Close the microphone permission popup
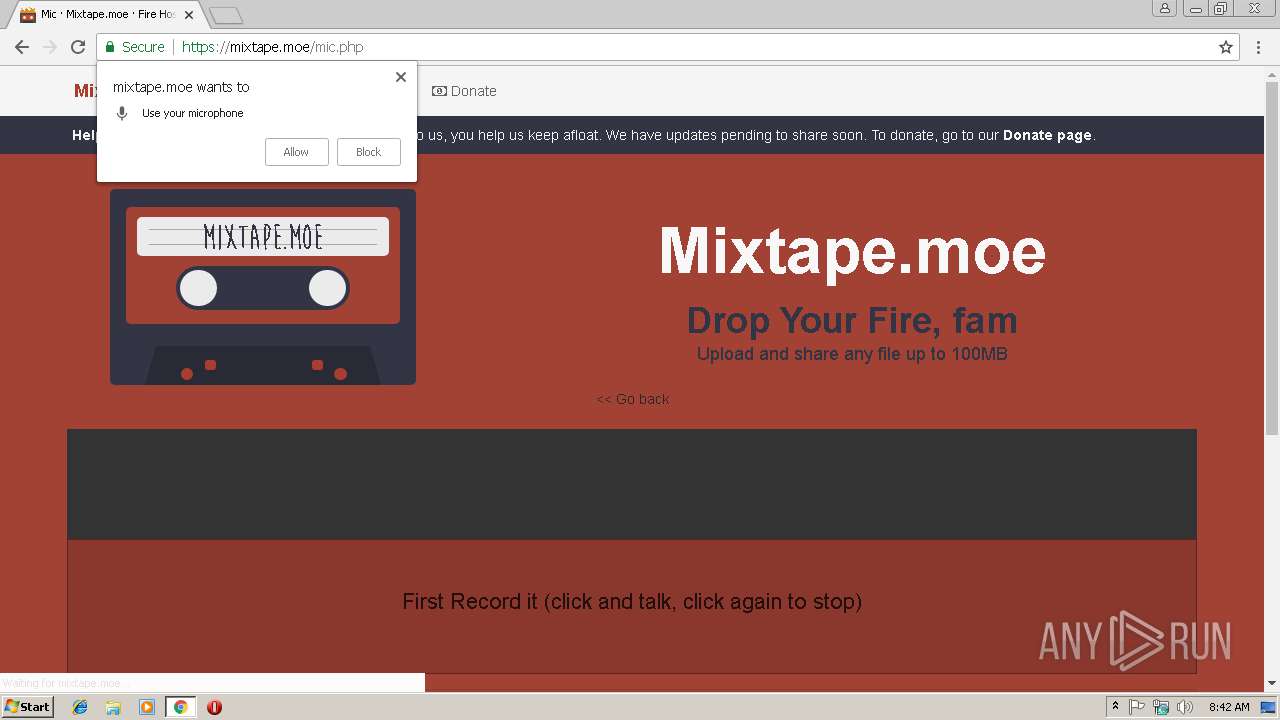The height and width of the screenshot is (720, 1280). (401, 77)
